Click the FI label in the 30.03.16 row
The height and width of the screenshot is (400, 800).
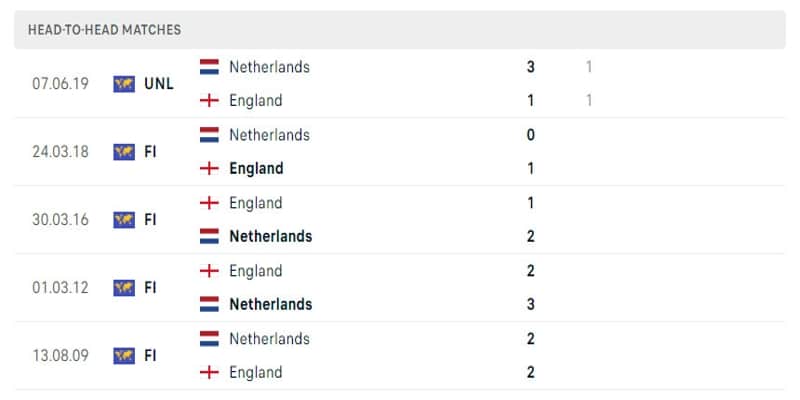150,220
